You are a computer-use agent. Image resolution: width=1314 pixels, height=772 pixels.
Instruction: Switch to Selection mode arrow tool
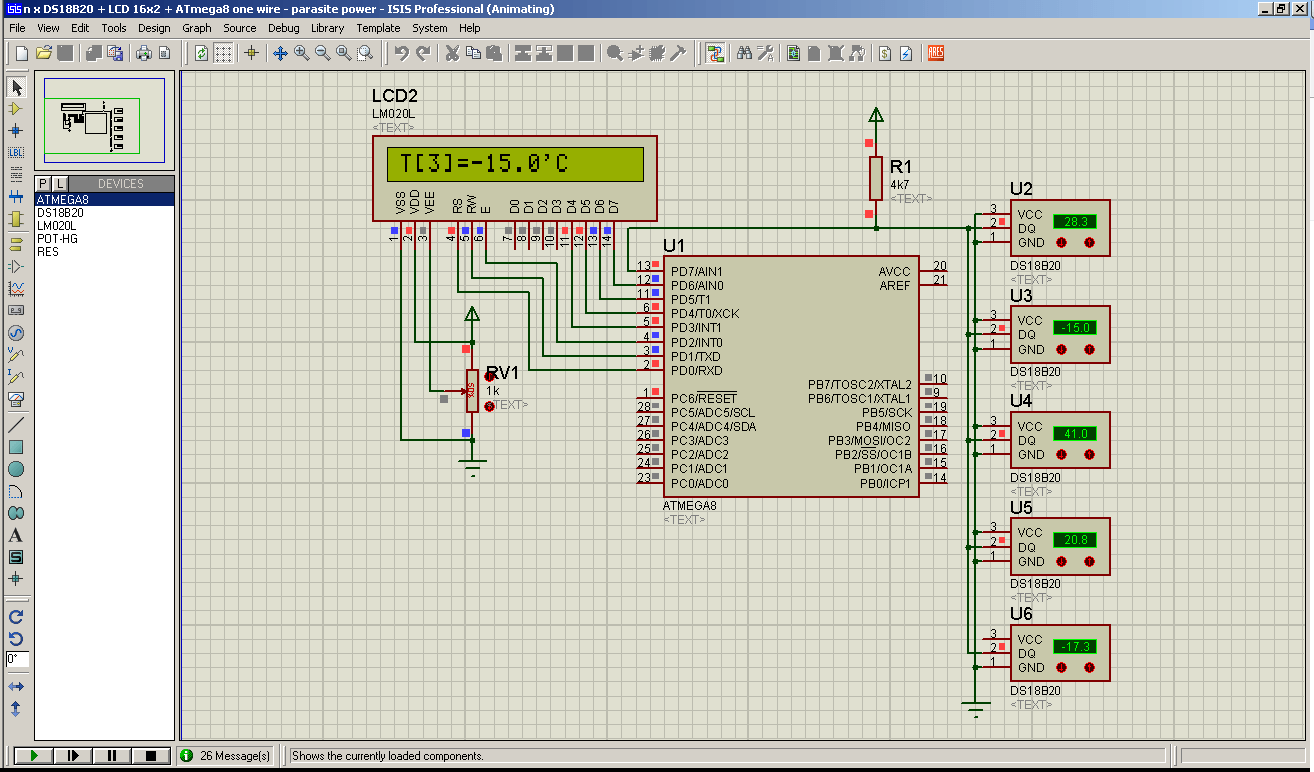tap(15, 87)
